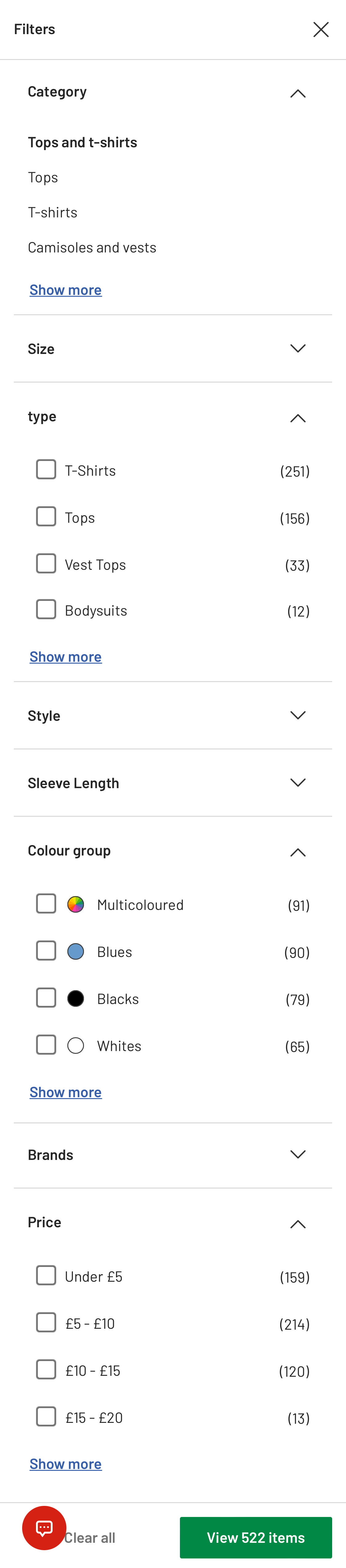Expand the Size section
346x1568 pixels.
298,348
